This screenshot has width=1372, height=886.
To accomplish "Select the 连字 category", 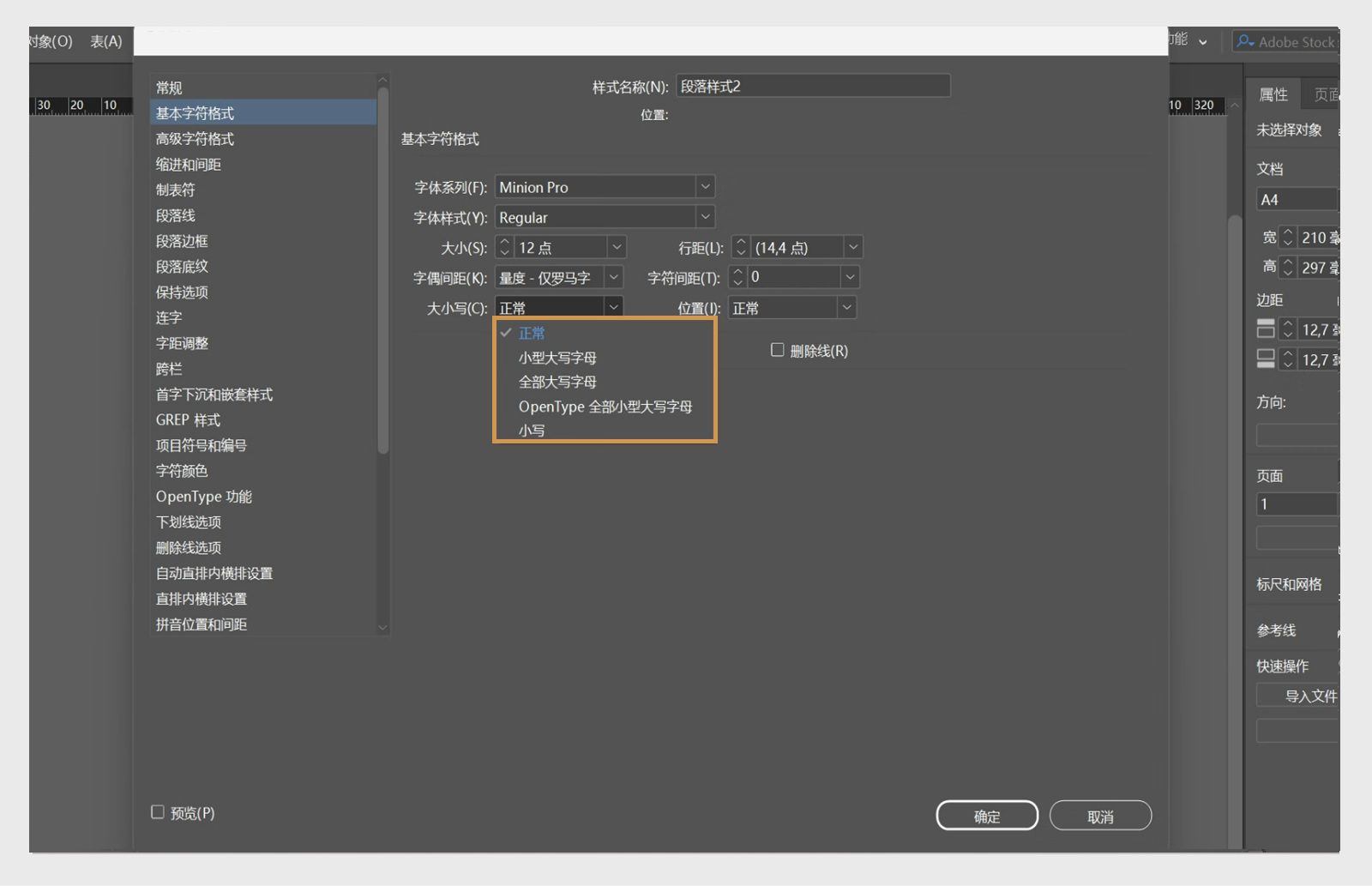I will 263,317.
